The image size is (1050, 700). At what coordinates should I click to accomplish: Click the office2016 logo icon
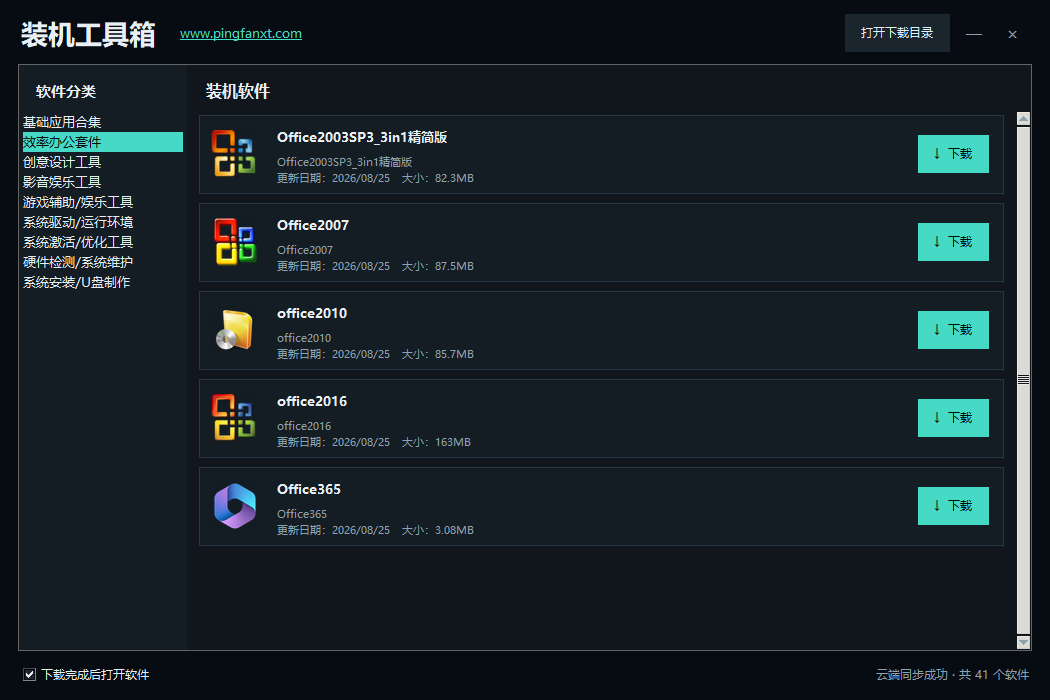(234, 417)
